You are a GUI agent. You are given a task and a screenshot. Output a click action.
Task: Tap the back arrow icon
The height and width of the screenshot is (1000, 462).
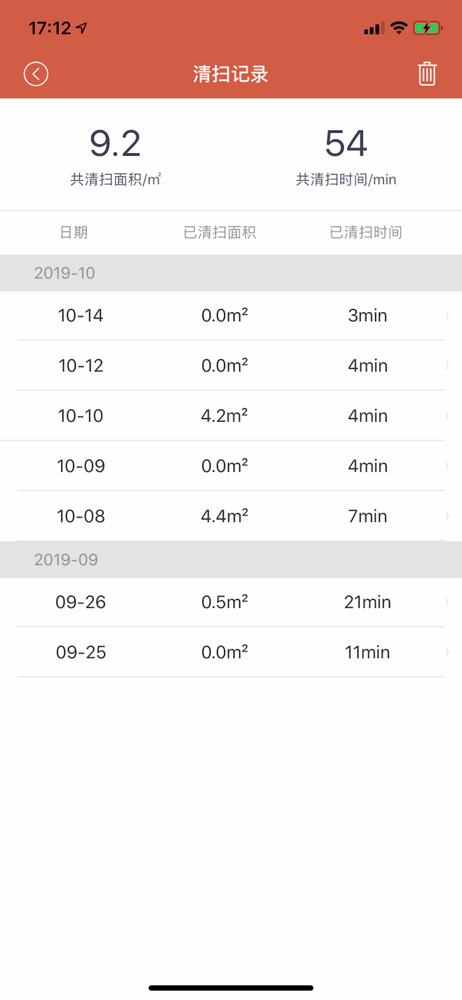[x=36, y=74]
